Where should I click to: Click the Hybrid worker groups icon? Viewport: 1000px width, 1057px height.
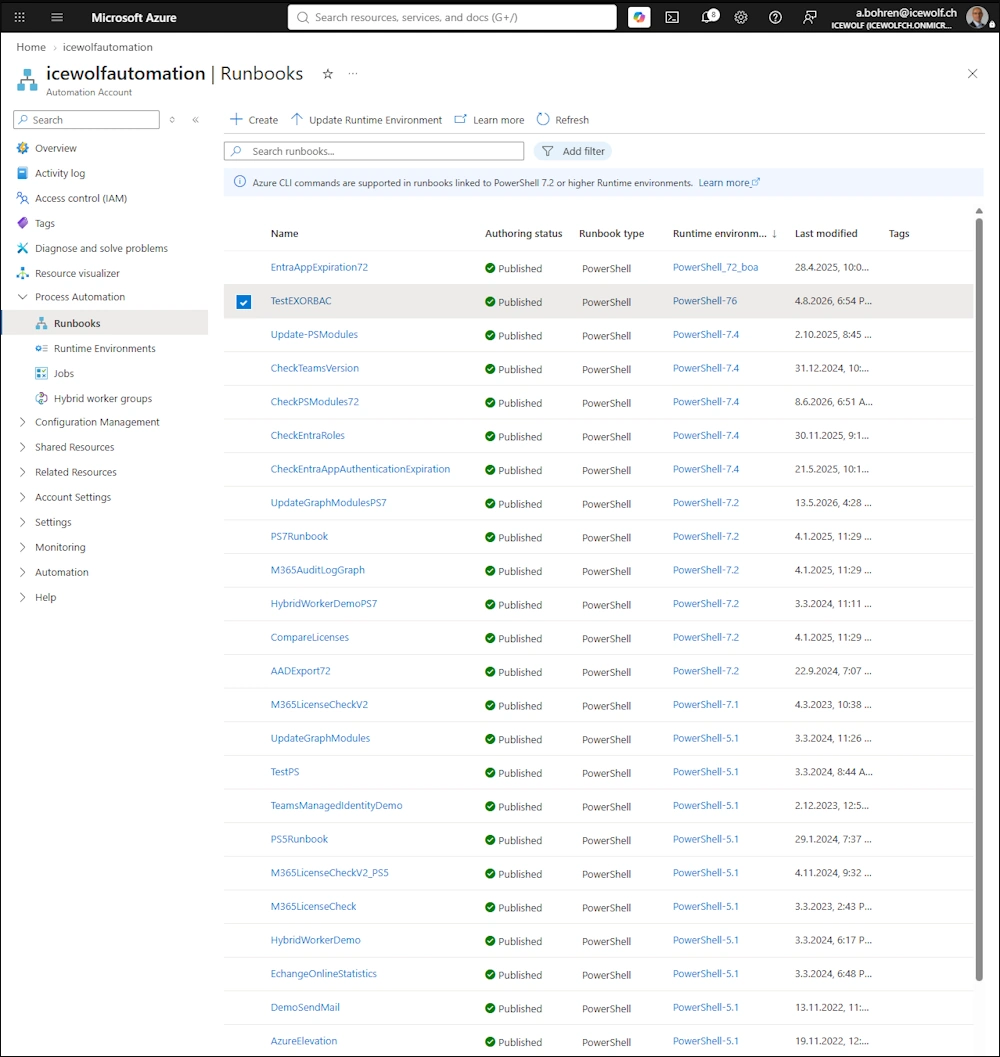point(42,398)
